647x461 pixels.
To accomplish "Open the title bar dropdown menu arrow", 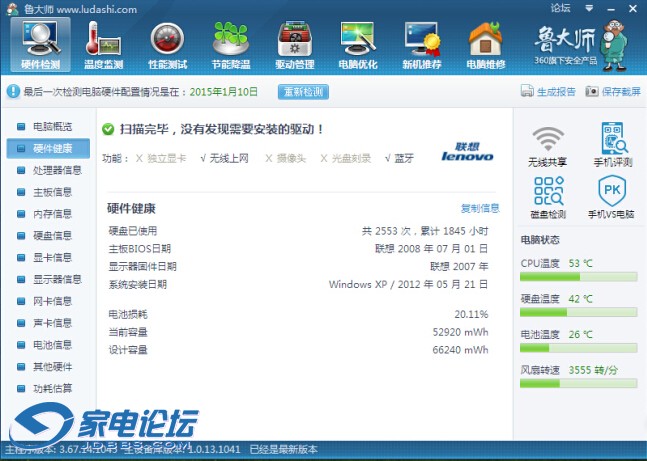I will (x=589, y=8).
